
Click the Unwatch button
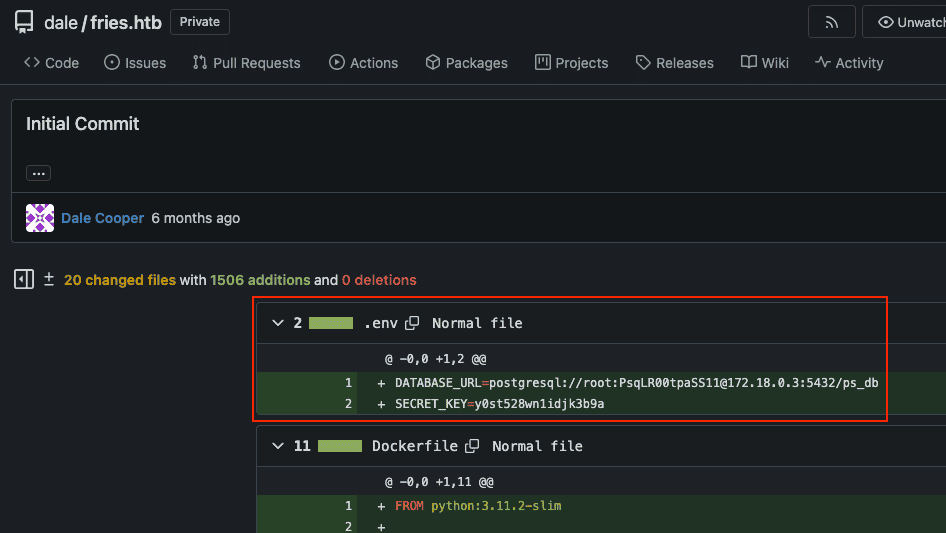[905, 22]
